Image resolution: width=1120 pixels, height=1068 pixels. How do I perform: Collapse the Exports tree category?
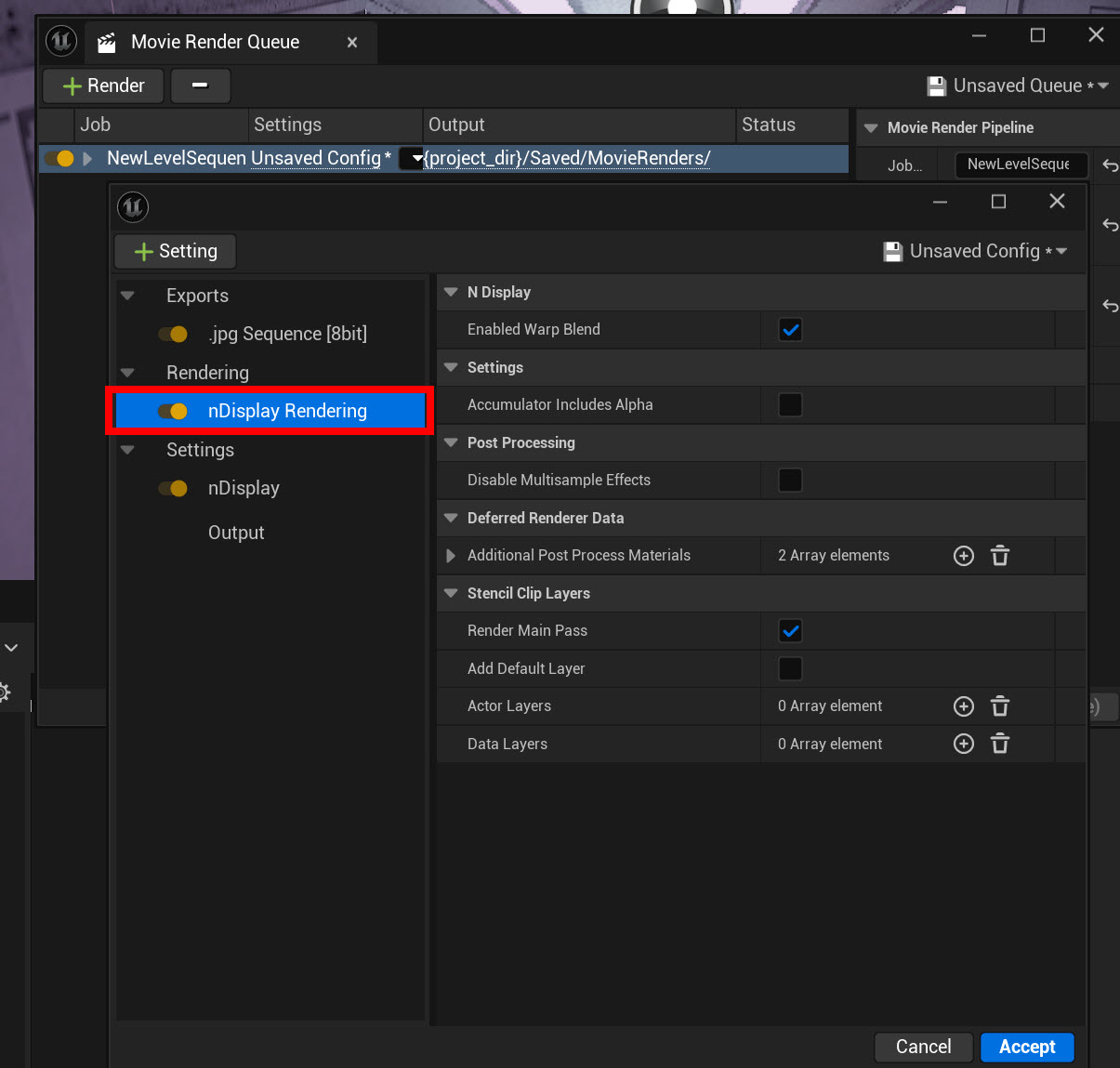click(128, 296)
